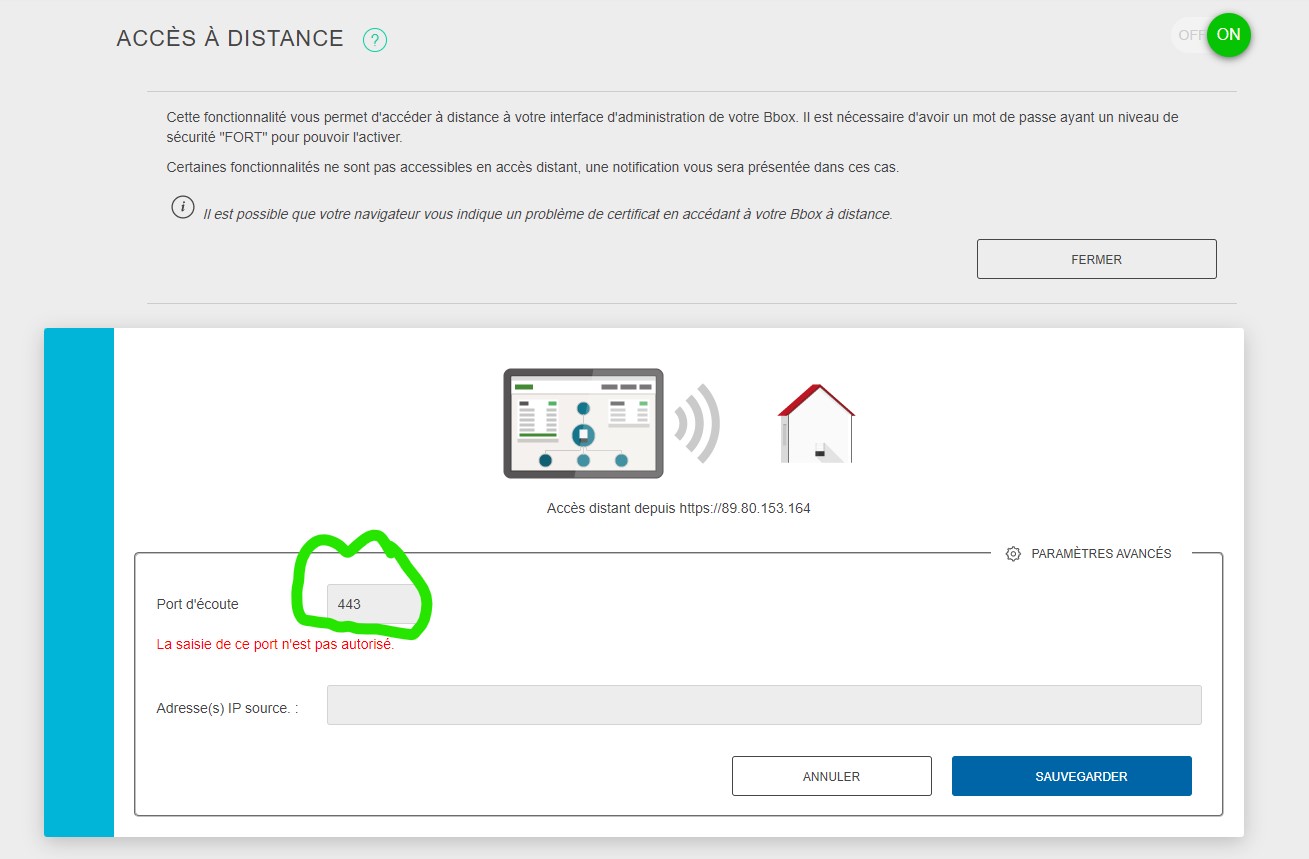The height and width of the screenshot is (859, 1309).
Task: Collapse the PARAMÈTRES AVANCÉS section label
Action: point(1101,553)
